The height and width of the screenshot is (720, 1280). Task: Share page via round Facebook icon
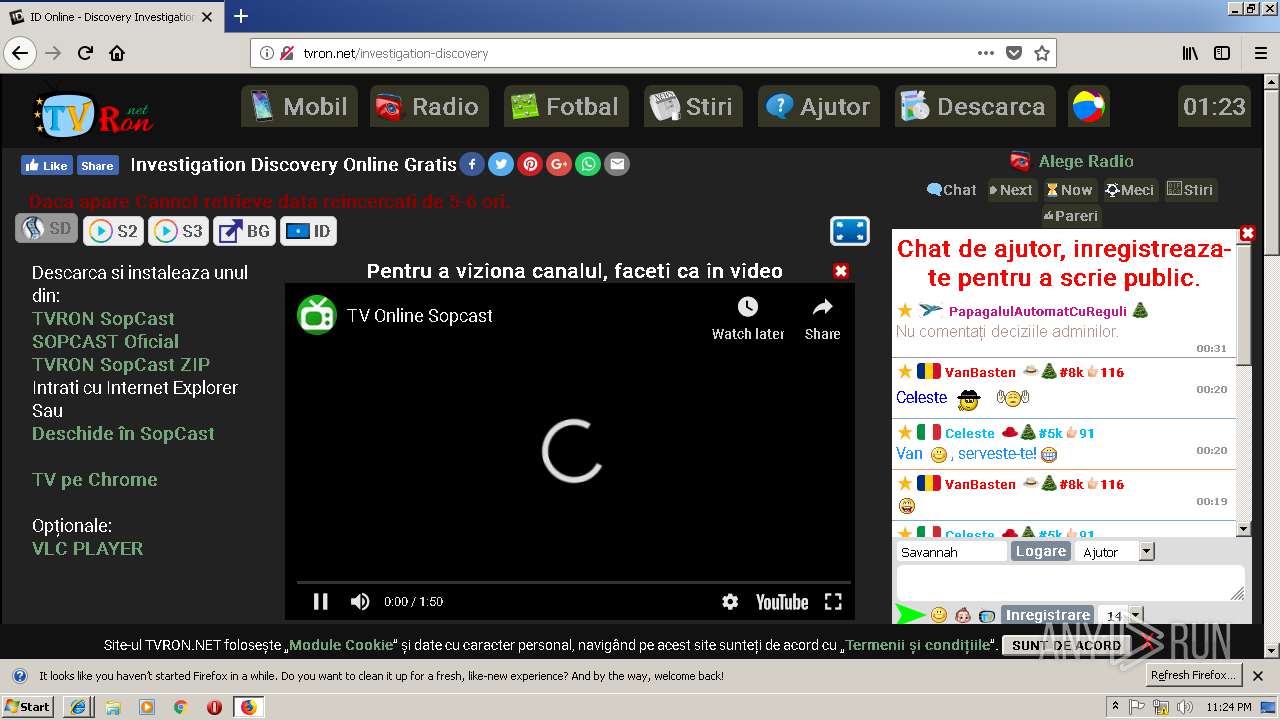[x=472, y=164]
